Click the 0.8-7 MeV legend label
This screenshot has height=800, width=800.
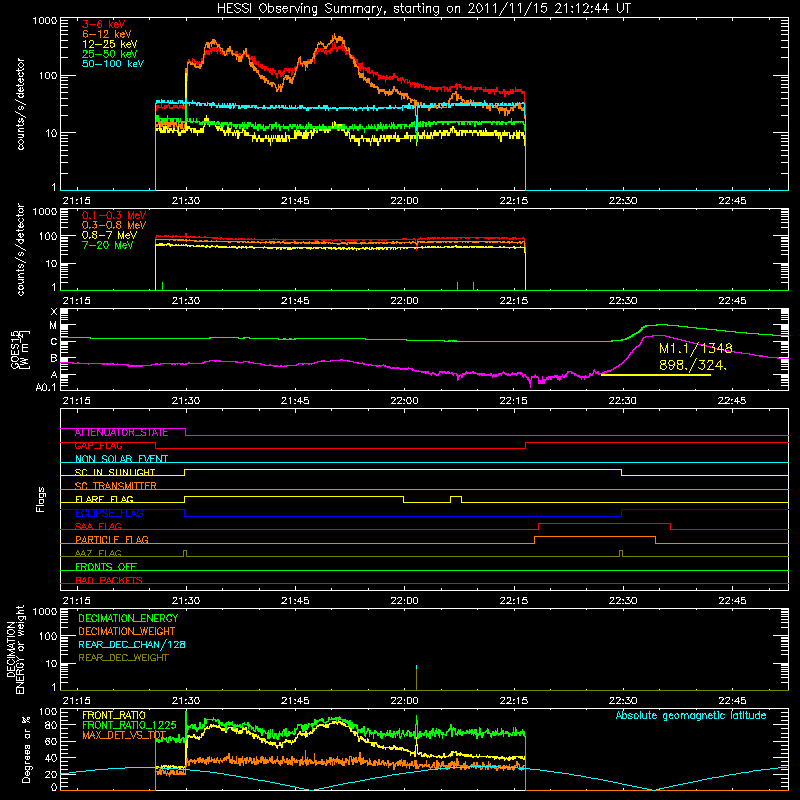109,235
